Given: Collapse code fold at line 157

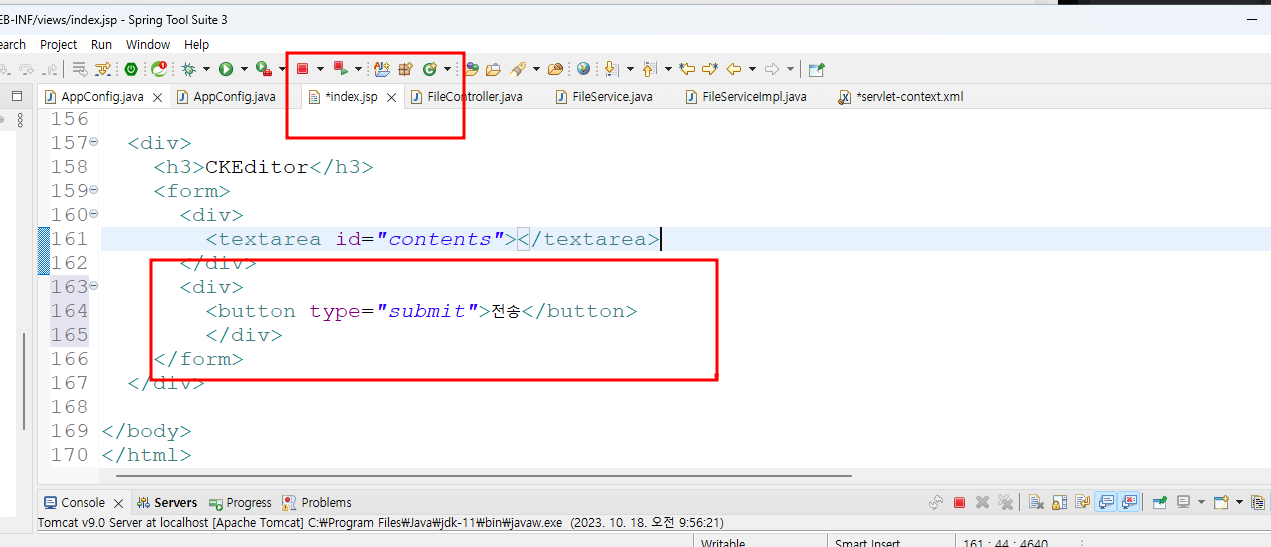Looking at the screenshot, I should (x=94, y=142).
